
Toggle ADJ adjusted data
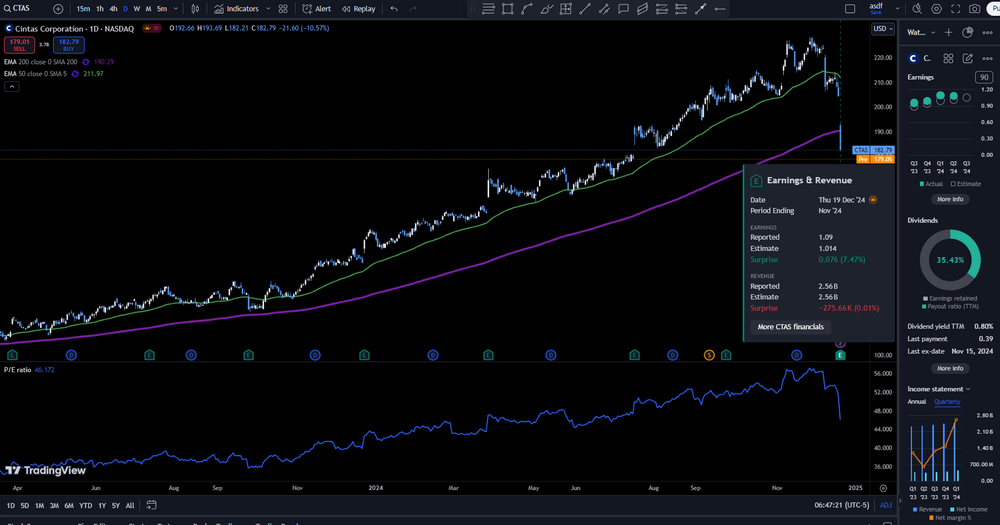coord(886,505)
